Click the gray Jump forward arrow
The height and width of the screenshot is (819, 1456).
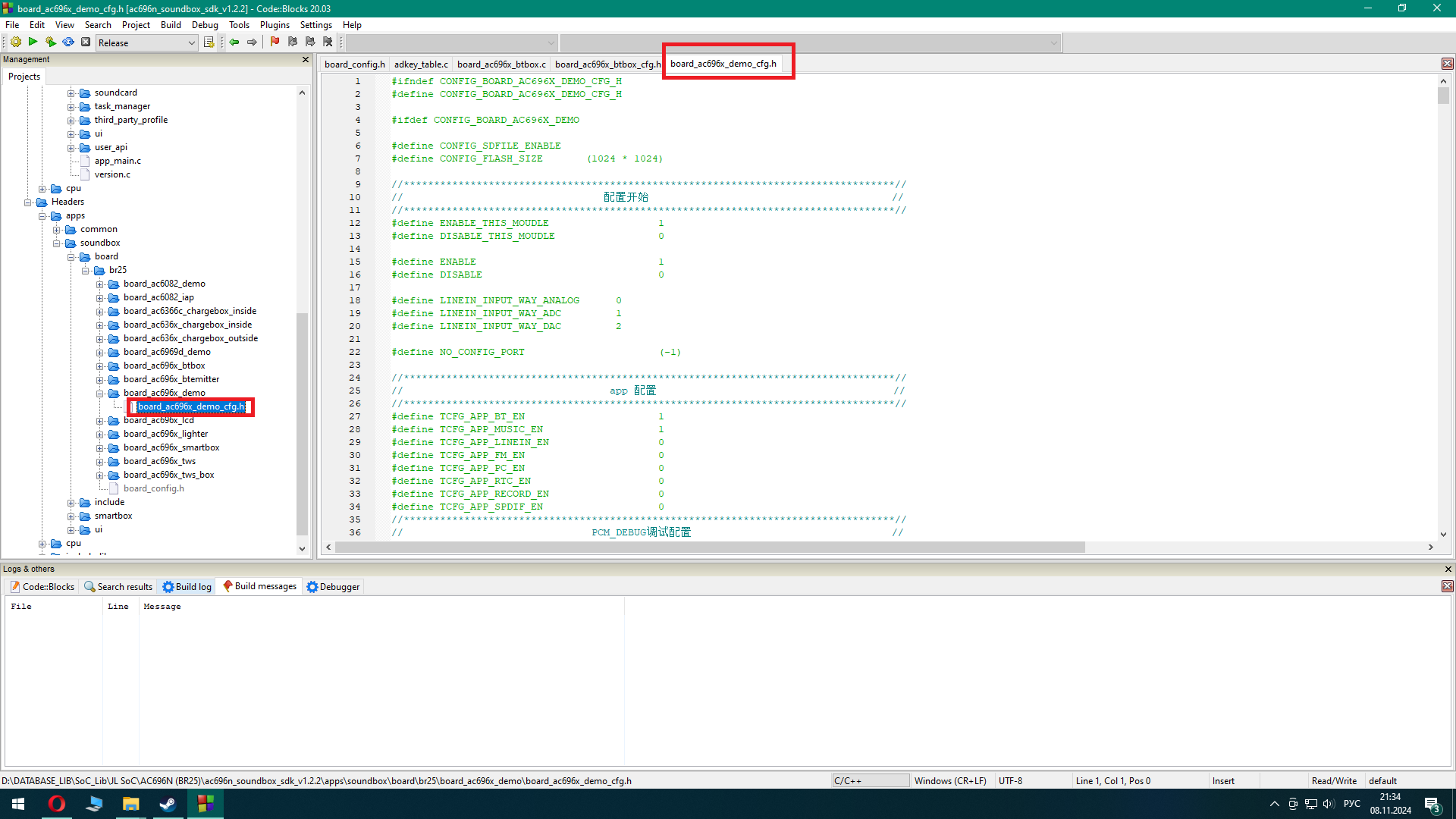coord(252,42)
